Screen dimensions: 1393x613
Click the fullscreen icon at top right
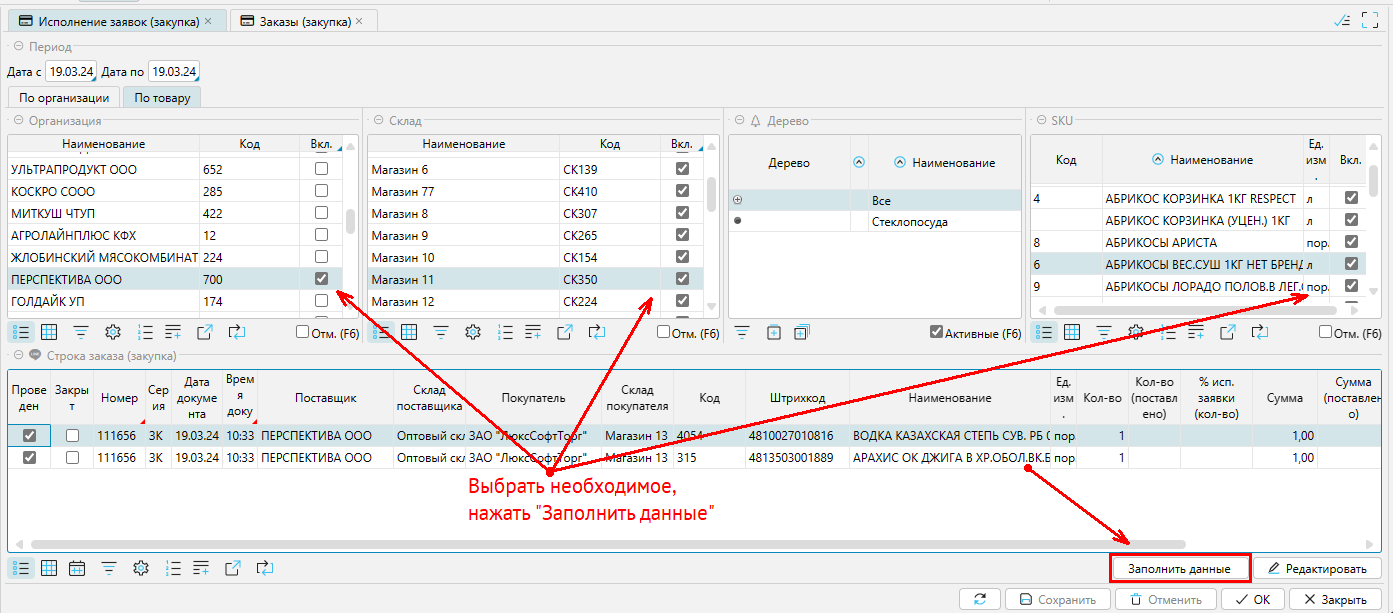(1372, 20)
